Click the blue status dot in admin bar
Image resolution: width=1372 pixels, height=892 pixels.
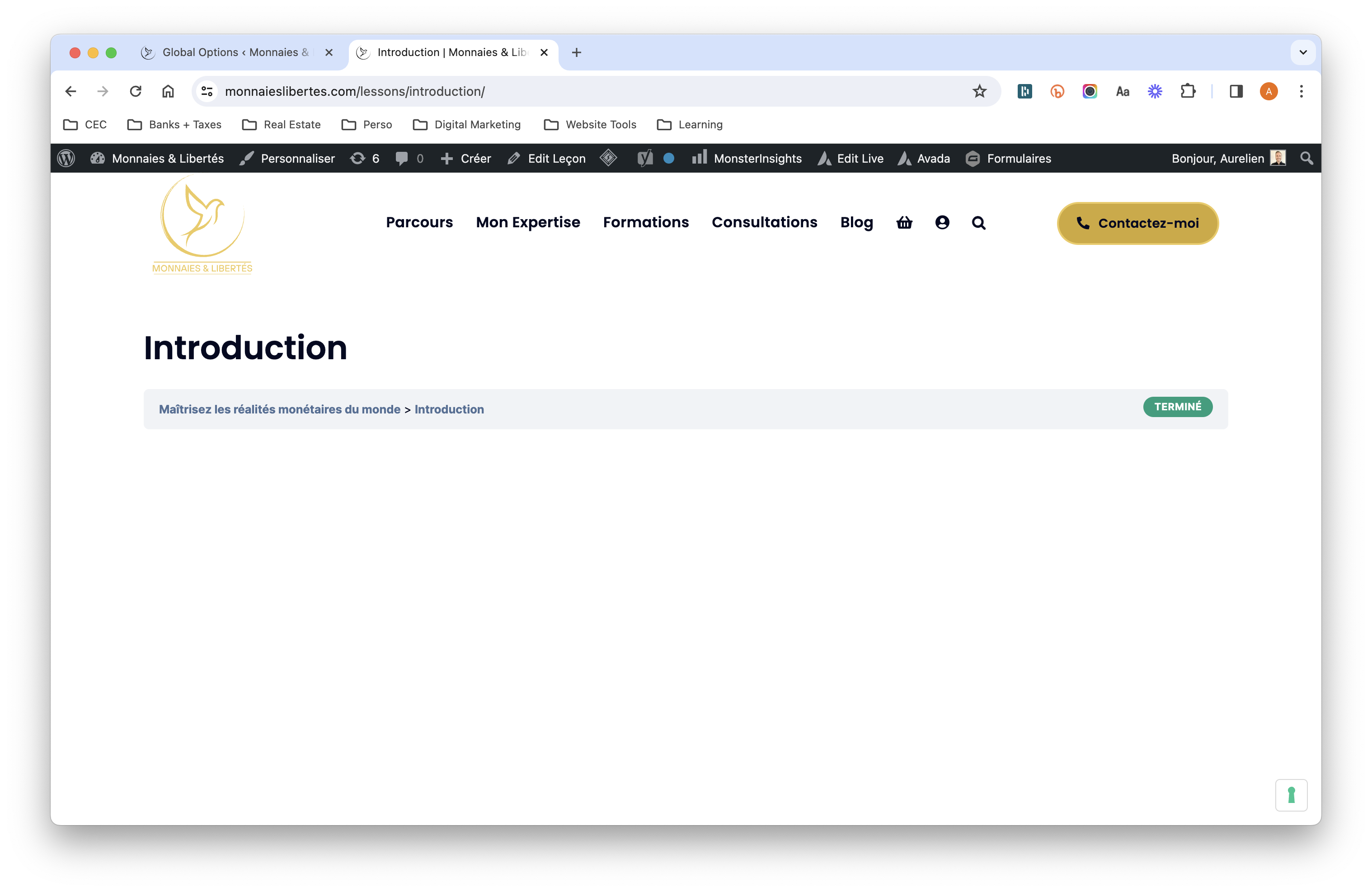(x=669, y=158)
